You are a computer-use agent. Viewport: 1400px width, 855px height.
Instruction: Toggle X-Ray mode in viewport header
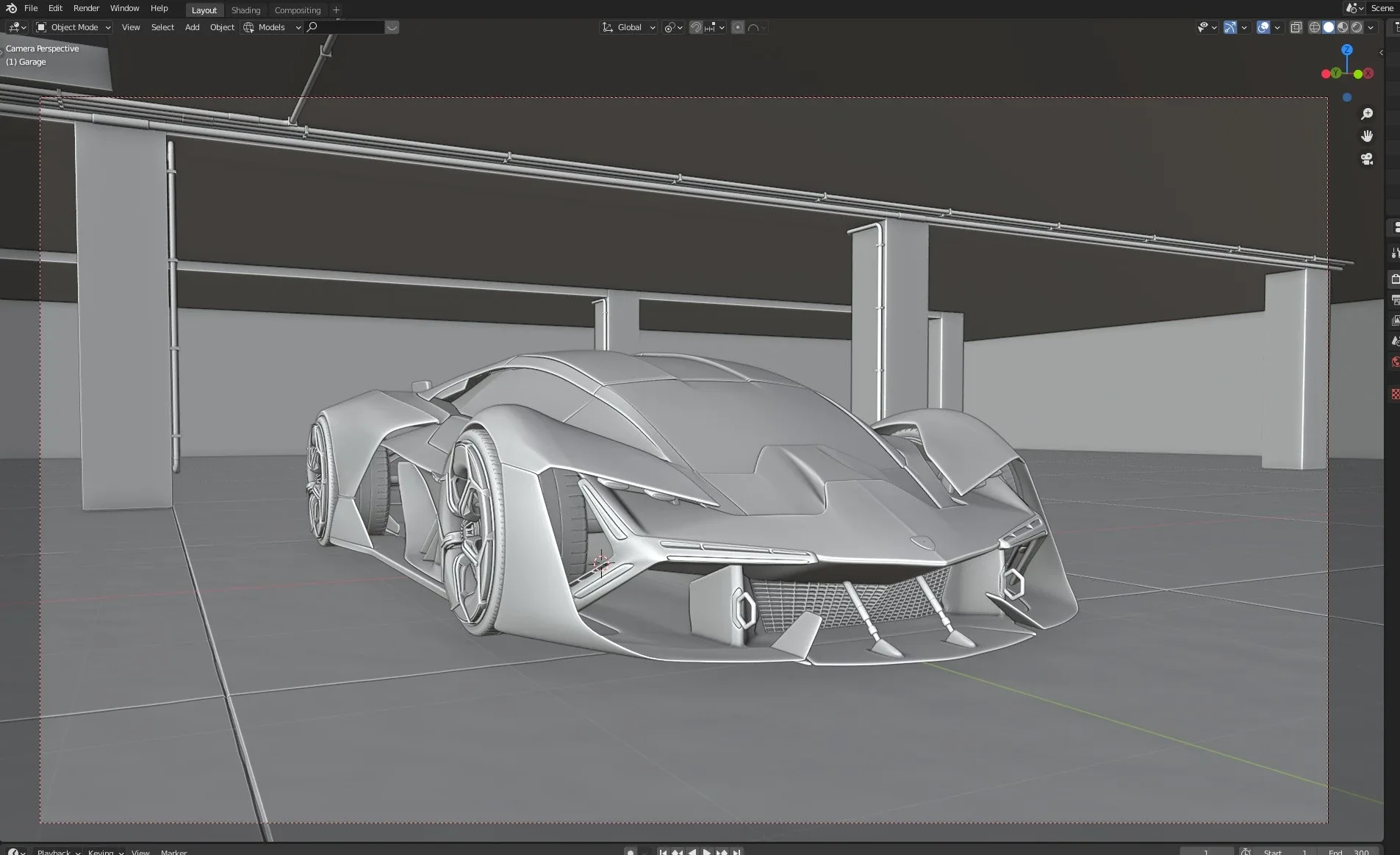[1296, 27]
